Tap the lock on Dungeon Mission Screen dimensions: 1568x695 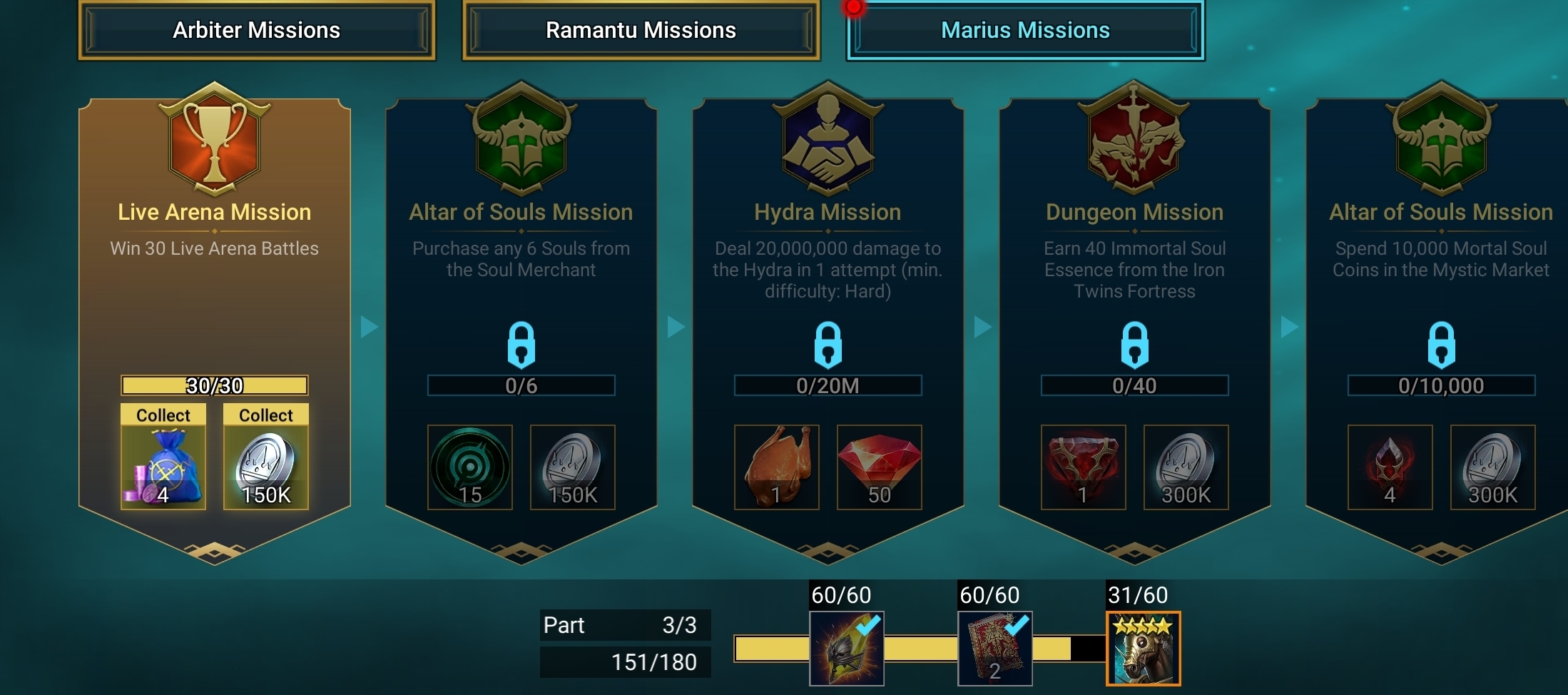(x=1135, y=345)
